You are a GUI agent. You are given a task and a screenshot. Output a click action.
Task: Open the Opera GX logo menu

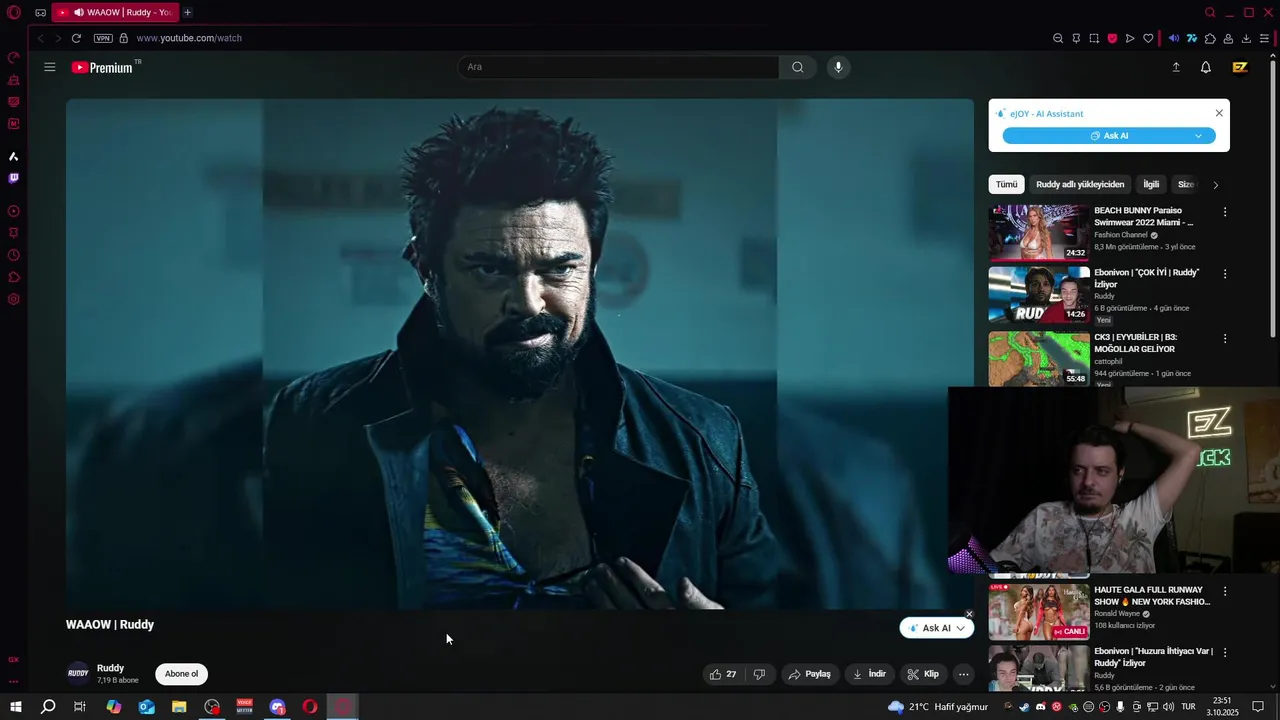[14, 12]
